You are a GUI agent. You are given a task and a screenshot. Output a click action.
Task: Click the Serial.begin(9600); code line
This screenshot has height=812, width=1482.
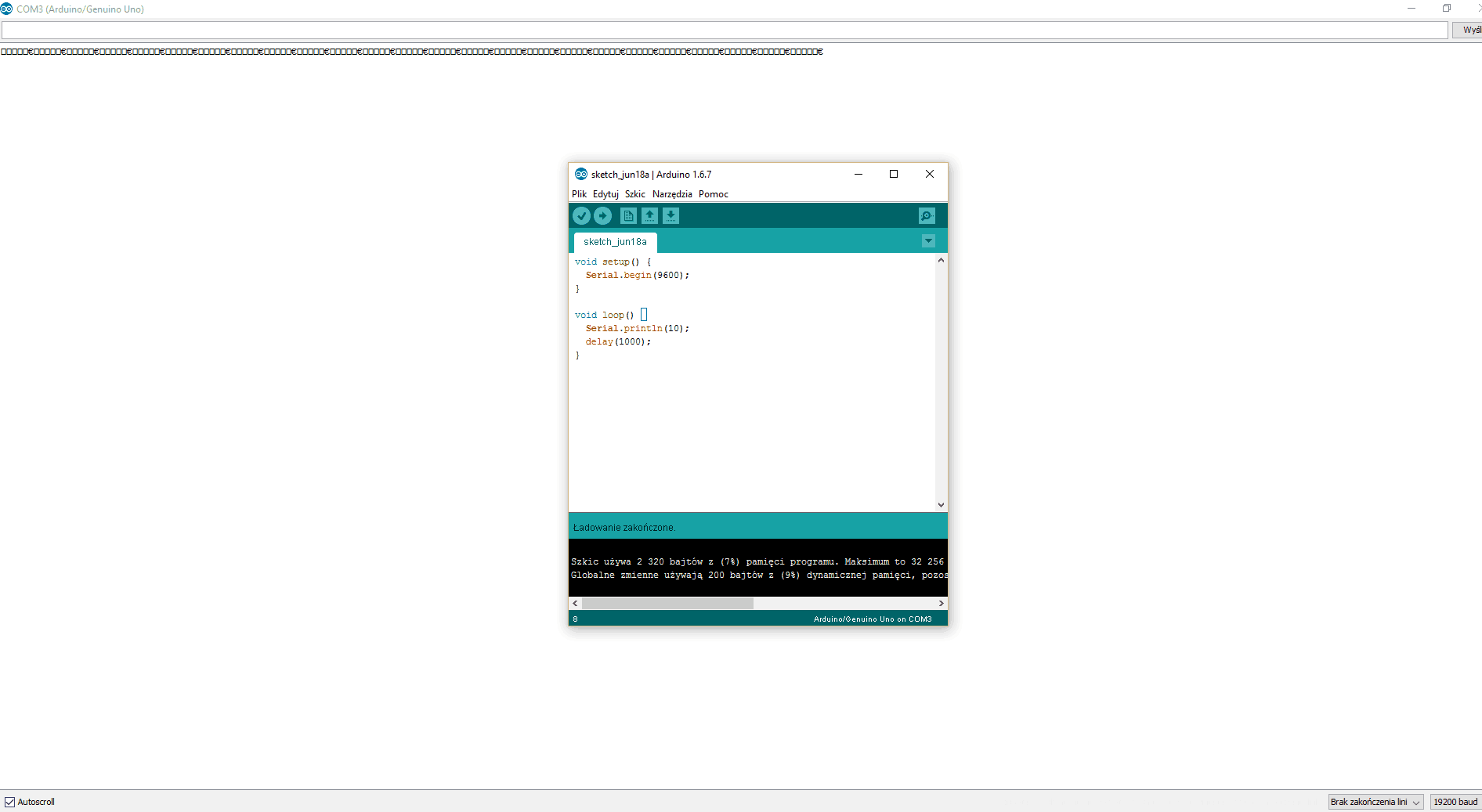pyautogui.click(x=637, y=275)
